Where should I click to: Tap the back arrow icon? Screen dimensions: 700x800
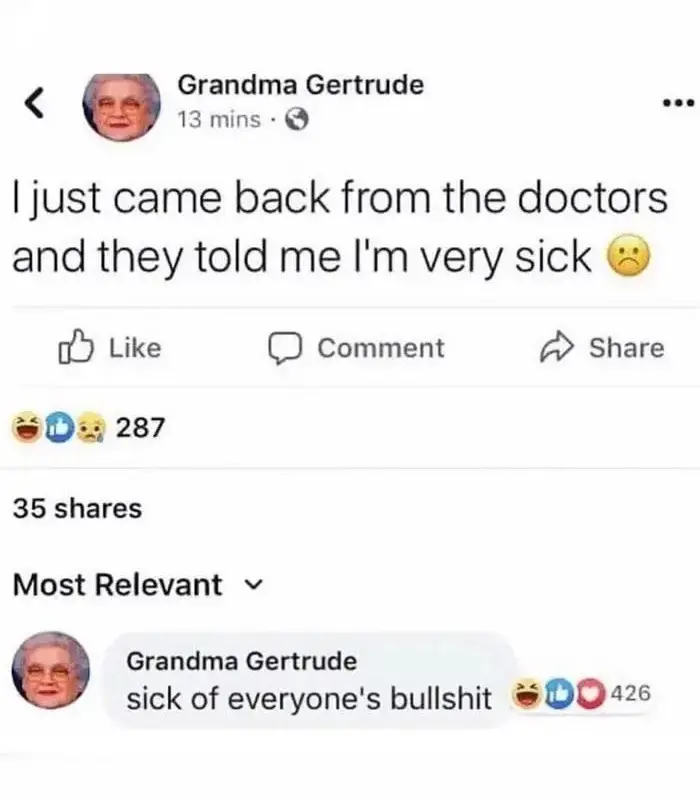coord(34,103)
